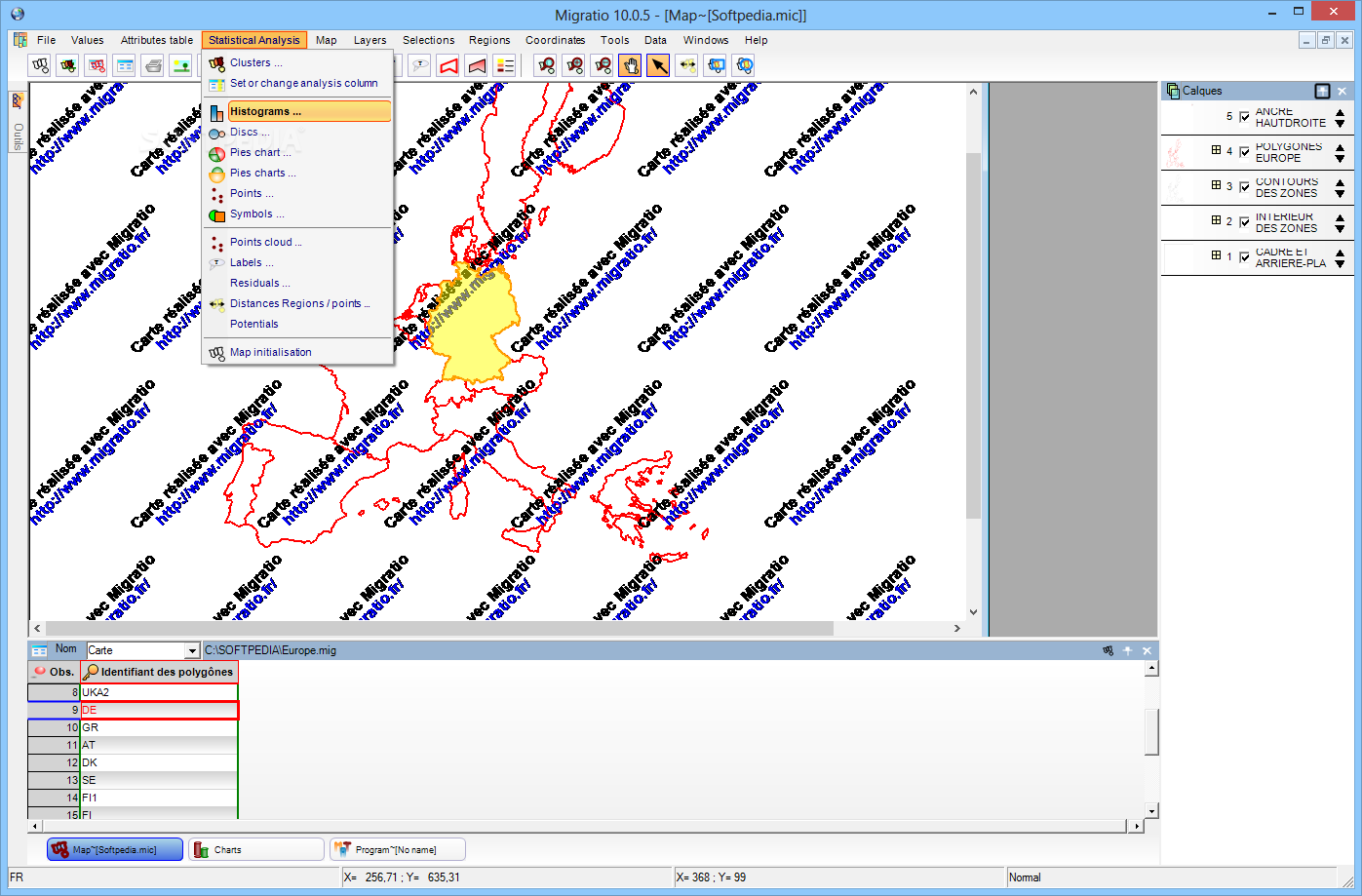
Task: Click the legend list icon in toolbar
Action: click(505, 65)
